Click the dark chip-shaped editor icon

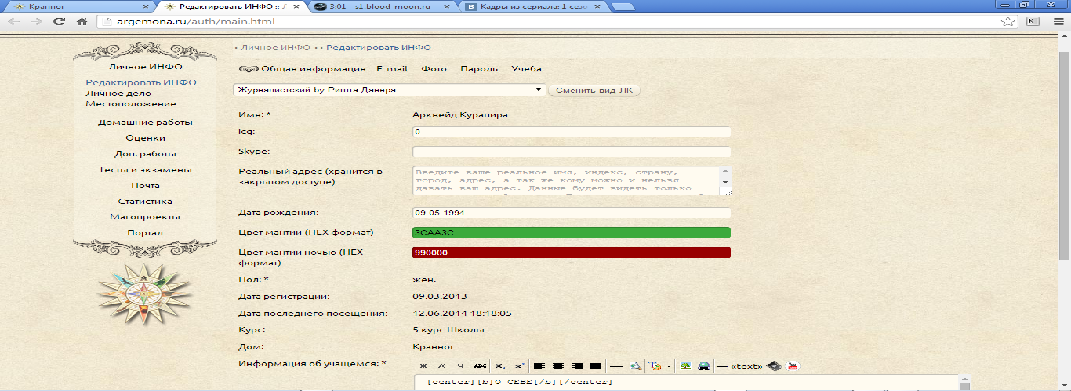(774, 366)
